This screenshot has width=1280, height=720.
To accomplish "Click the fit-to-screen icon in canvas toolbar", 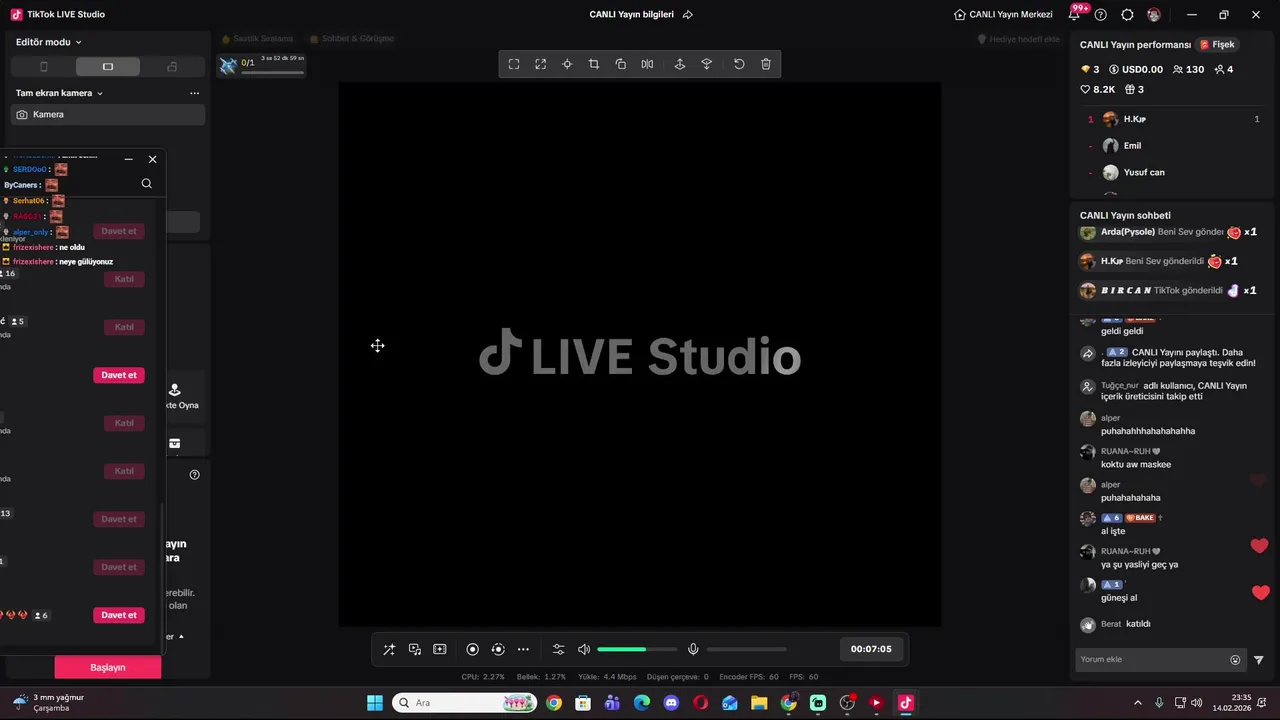I will click(514, 64).
